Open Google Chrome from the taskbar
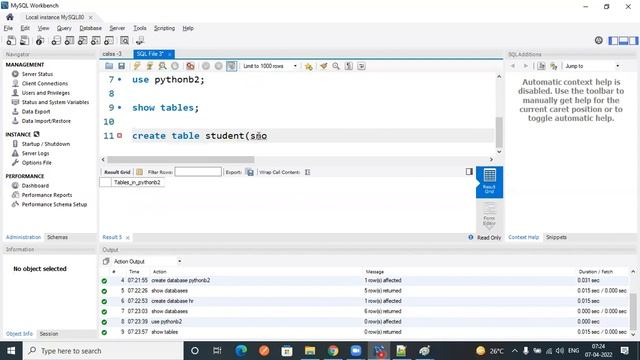The width and height of the screenshot is (640, 360). pos(333,351)
